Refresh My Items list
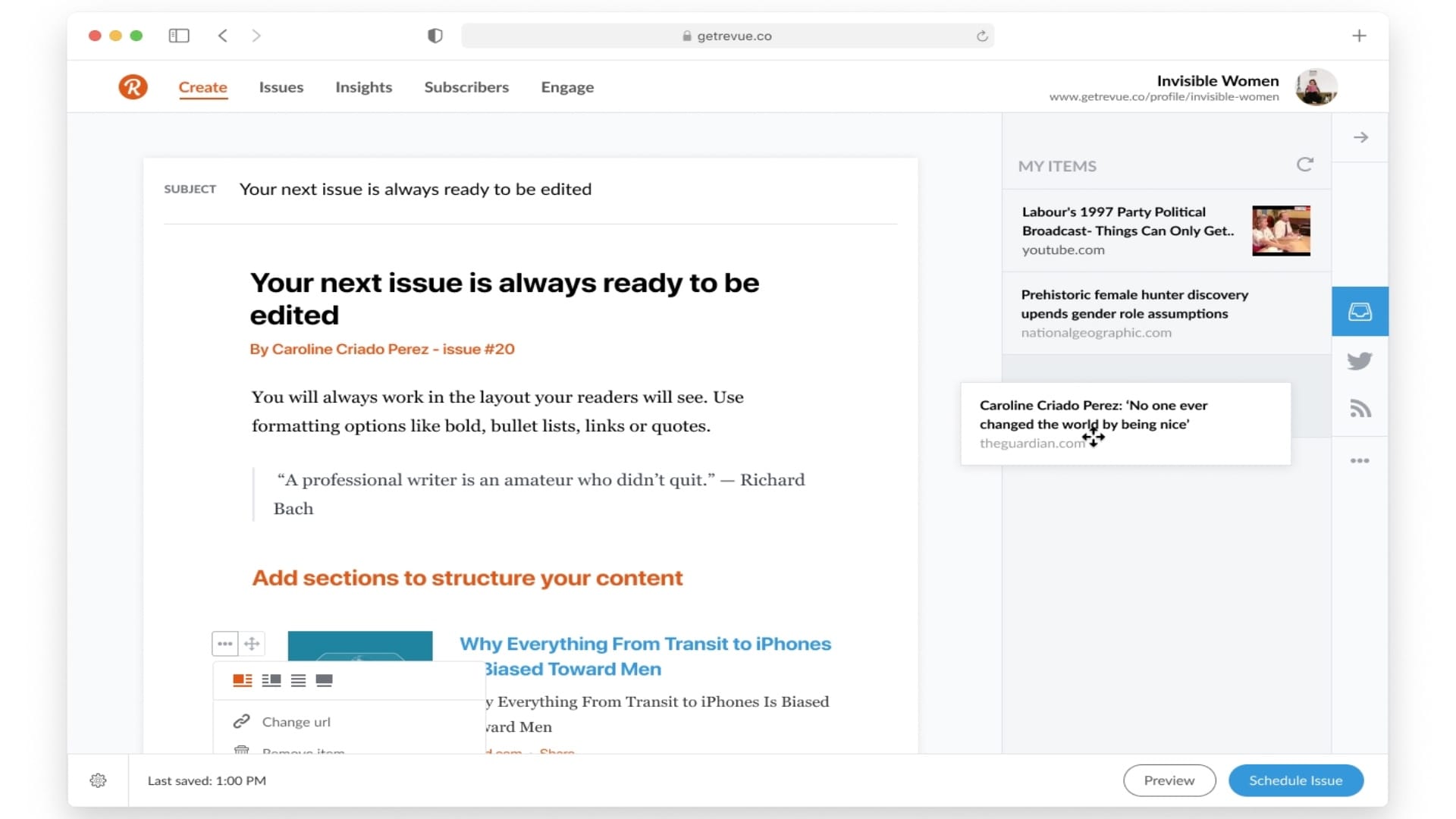 tap(1304, 165)
